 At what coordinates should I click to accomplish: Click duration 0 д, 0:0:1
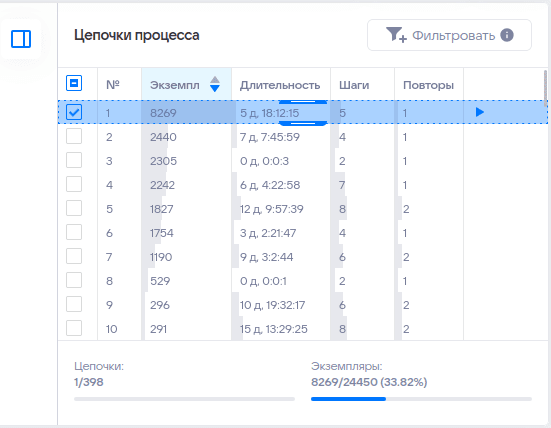coord(263,281)
